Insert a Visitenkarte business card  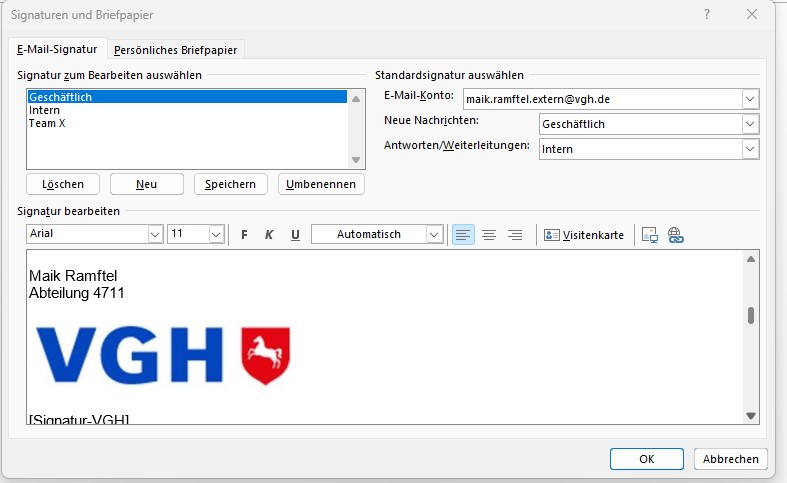[x=584, y=235]
